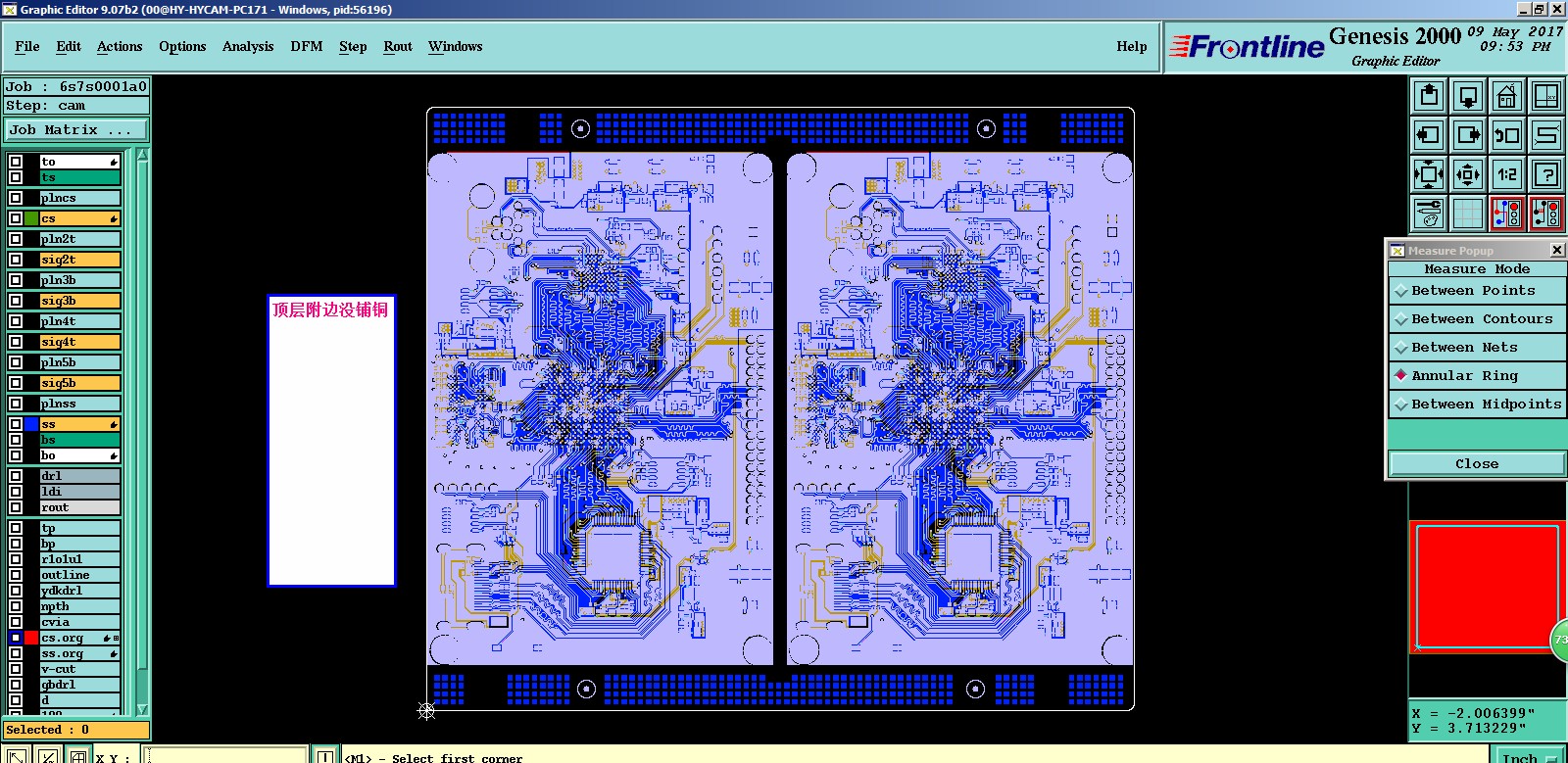Select Between Points measure mode

(1477, 291)
